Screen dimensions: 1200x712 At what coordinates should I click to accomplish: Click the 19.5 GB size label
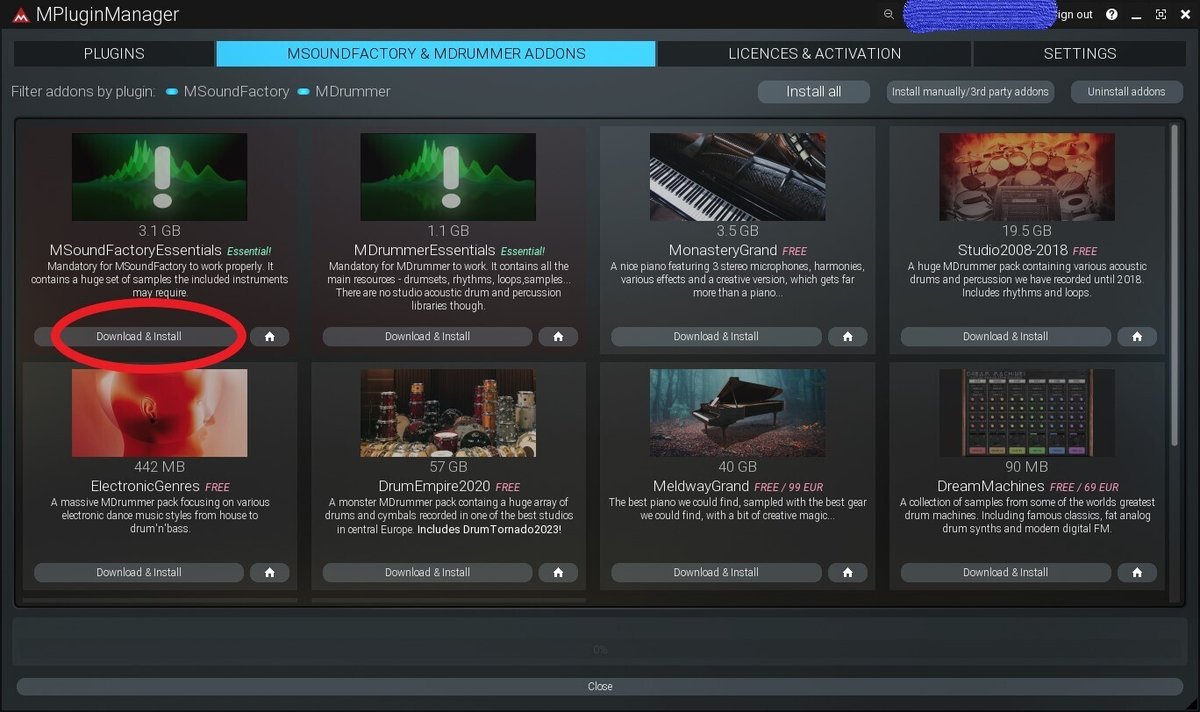point(1027,231)
